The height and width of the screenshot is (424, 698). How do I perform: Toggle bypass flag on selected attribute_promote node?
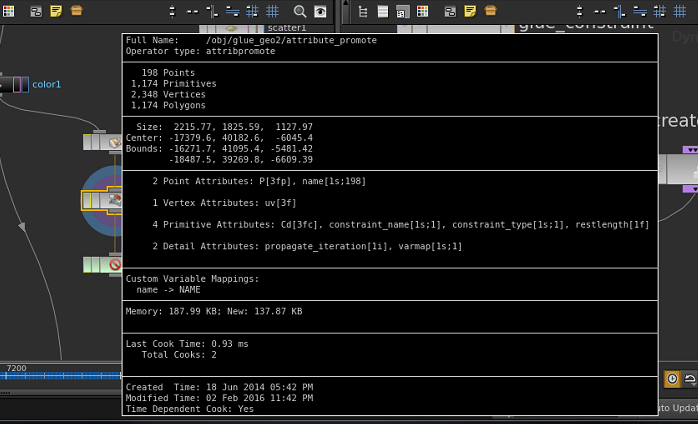[x=87, y=200]
